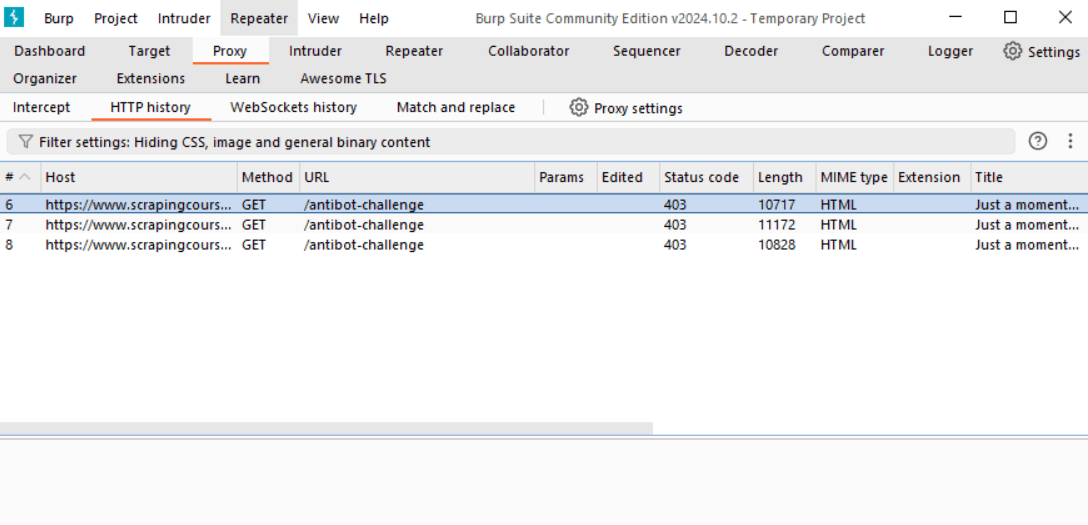The image size is (1088, 525).
Task: Open the Comparer tab
Action: (x=853, y=51)
